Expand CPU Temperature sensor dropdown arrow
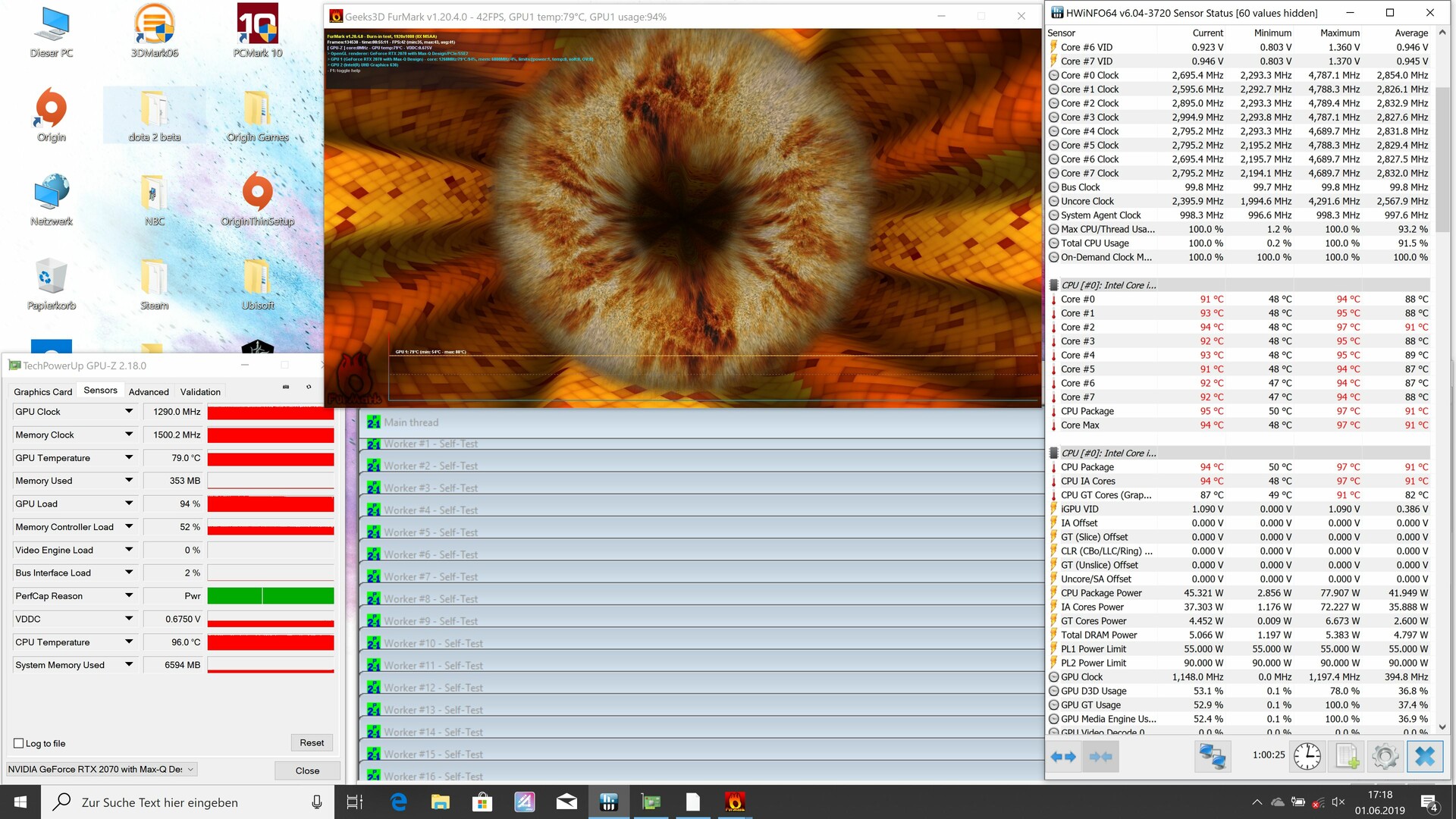 [x=129, y=642]
